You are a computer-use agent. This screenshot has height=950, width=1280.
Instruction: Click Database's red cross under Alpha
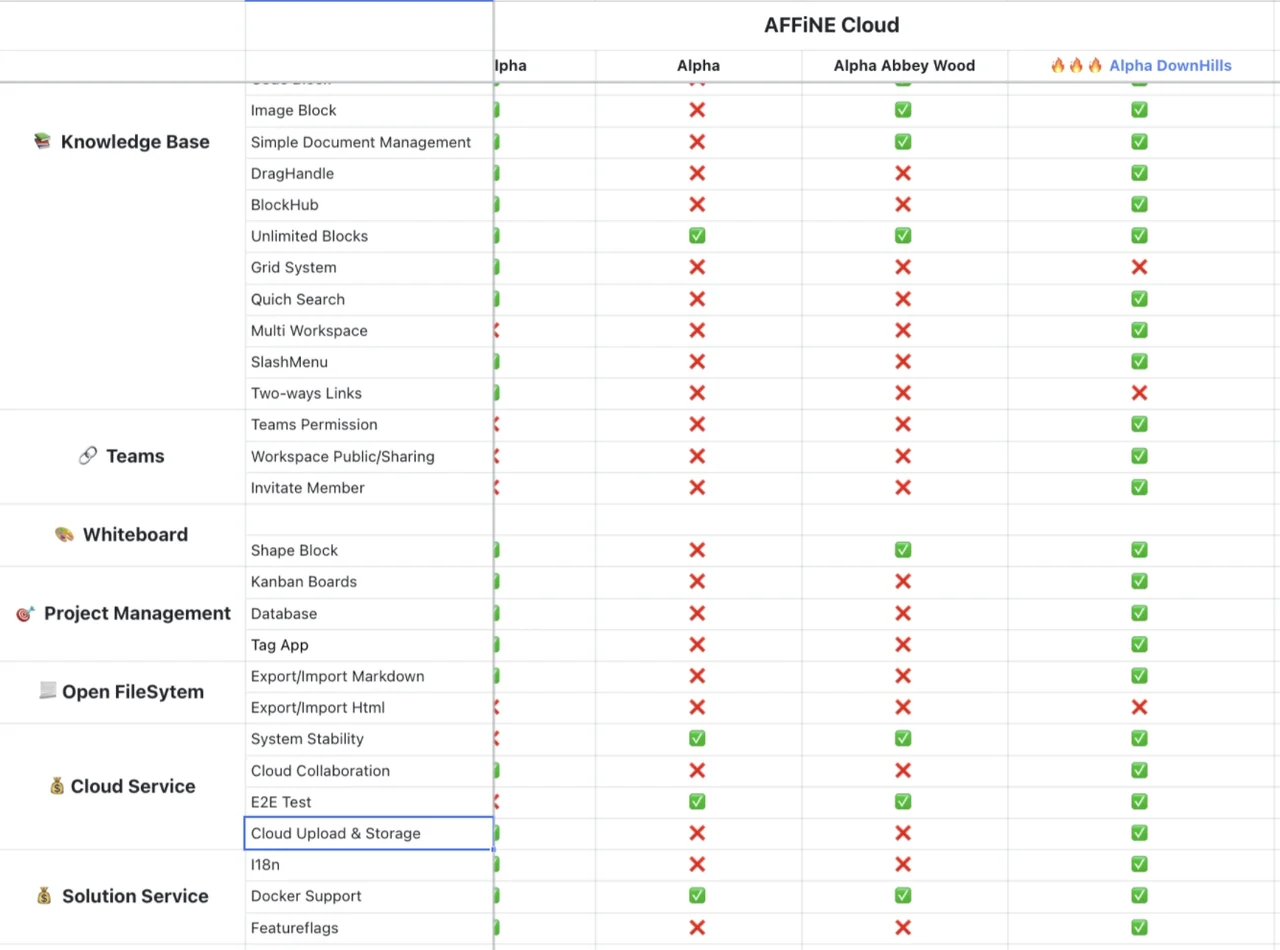[697, 613]
